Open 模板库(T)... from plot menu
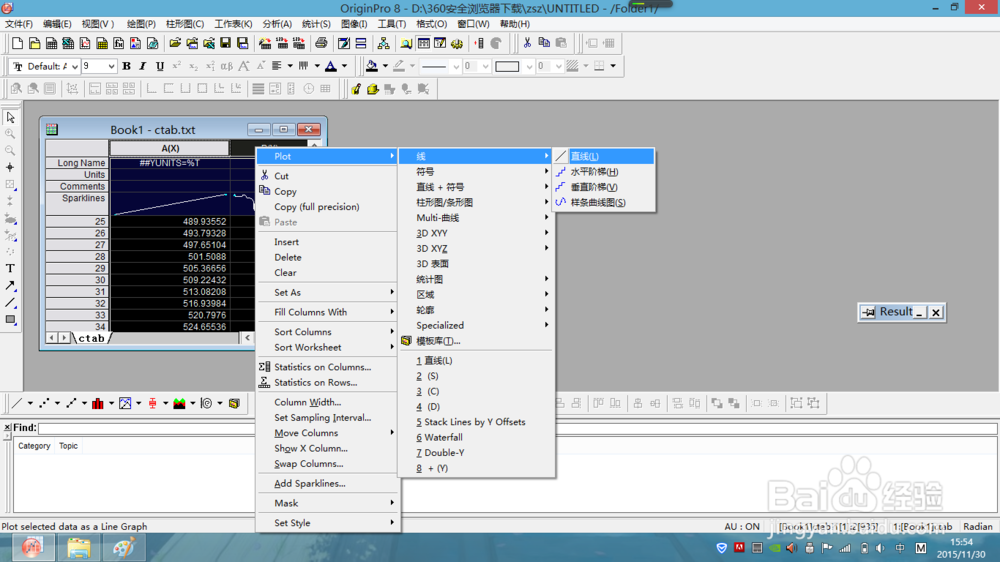This screenshot has width=1000, height=562. [476, 341]
